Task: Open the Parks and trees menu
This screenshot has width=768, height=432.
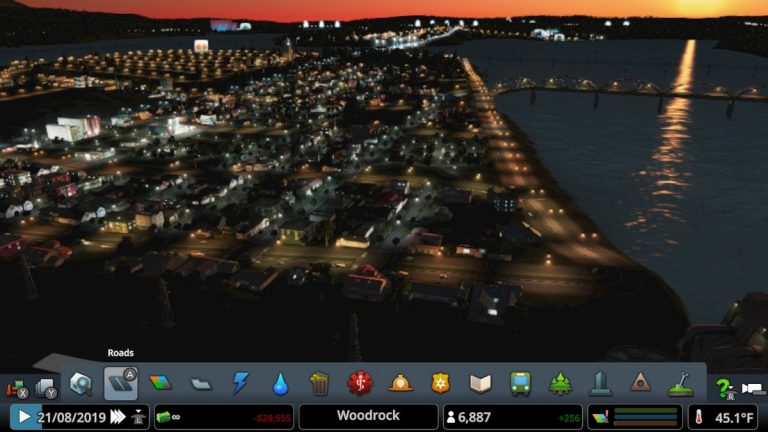Action: tap(560, 383)
